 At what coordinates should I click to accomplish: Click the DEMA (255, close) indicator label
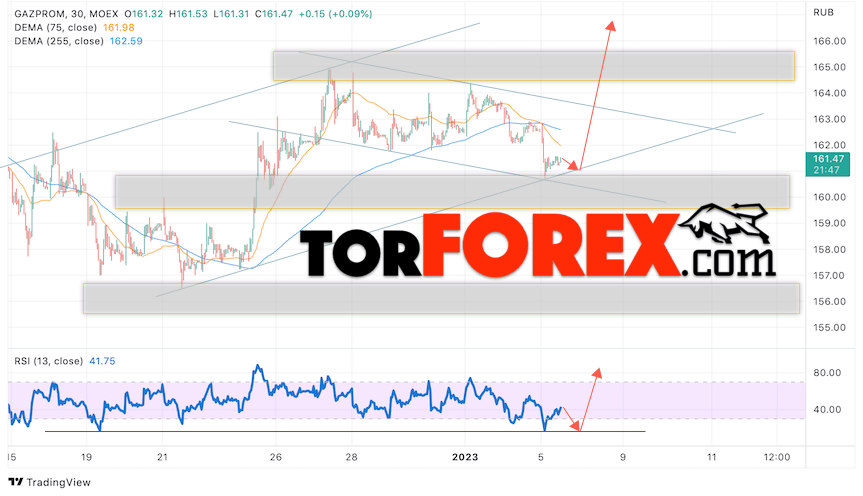(59, 41)
